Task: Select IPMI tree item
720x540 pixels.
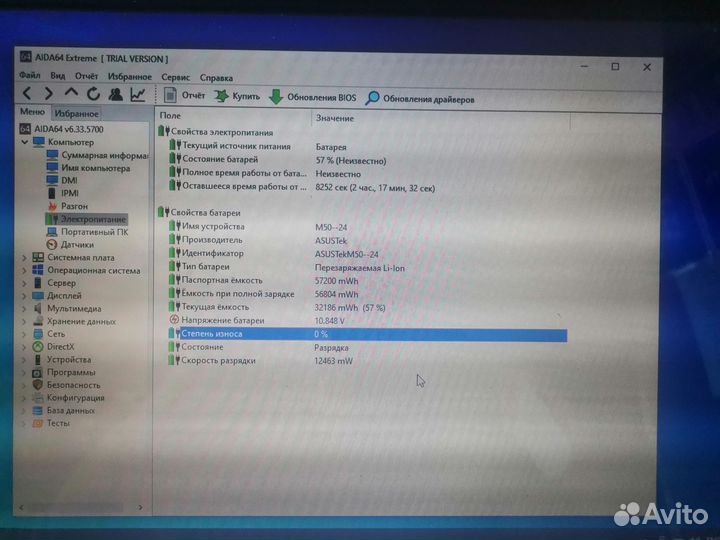Action: point(63,193)
